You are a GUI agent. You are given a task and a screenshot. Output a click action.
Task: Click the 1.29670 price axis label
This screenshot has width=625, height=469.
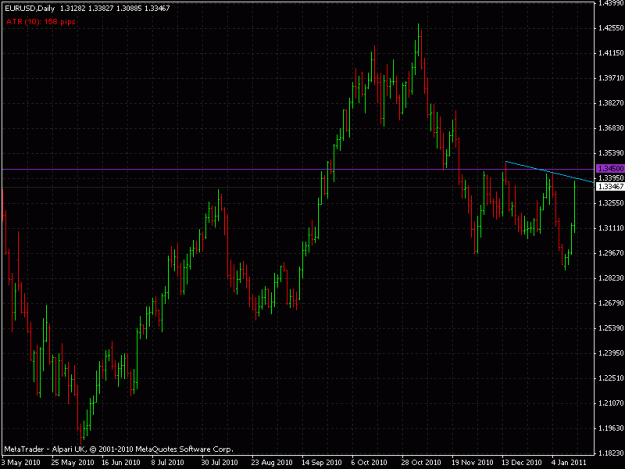click(x=611, y=253)
